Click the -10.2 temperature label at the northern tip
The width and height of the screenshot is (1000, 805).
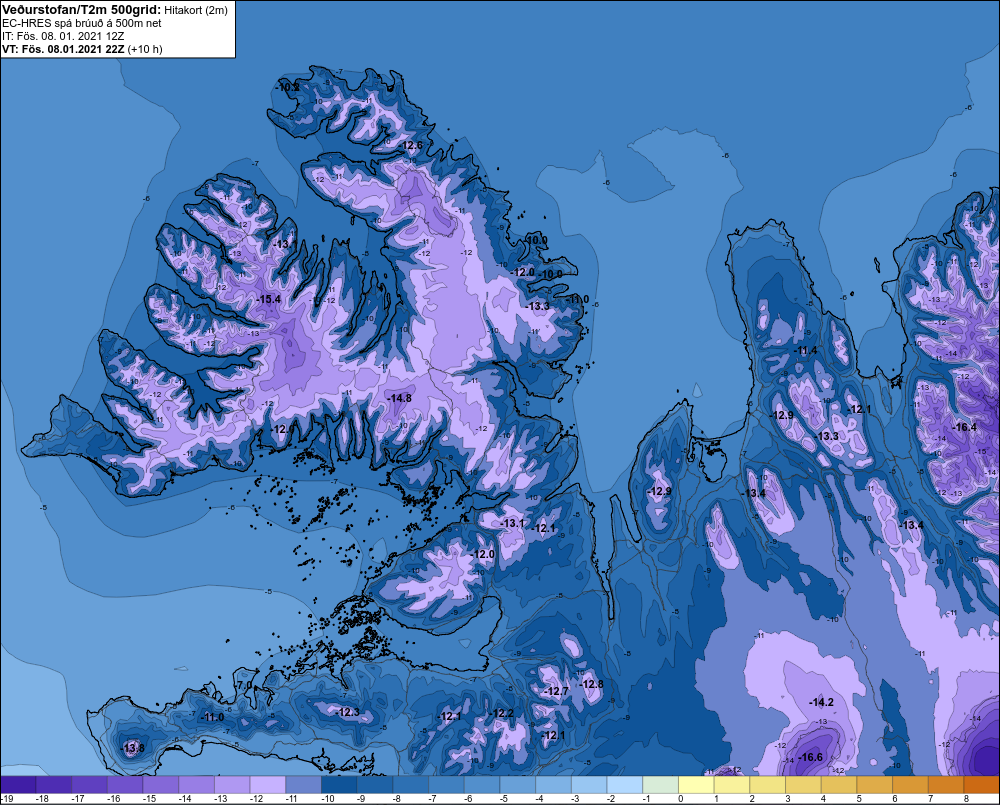(287, 87)
